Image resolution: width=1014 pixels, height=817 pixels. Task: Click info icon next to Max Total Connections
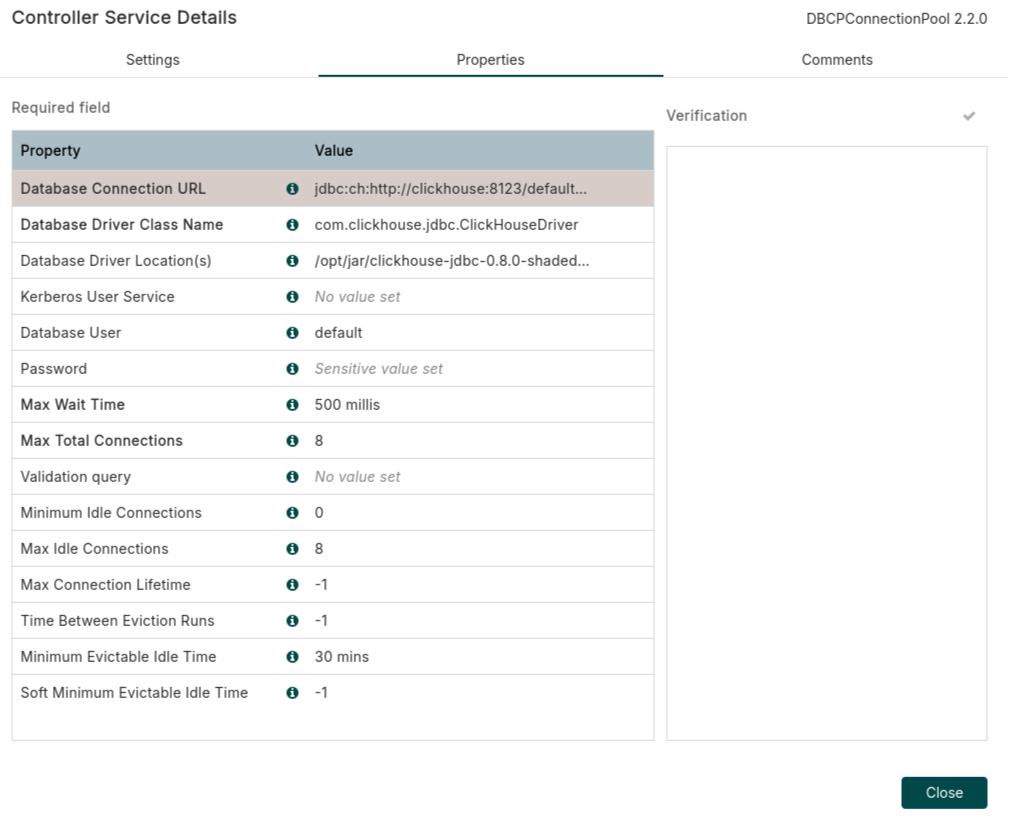pos(292,441)
